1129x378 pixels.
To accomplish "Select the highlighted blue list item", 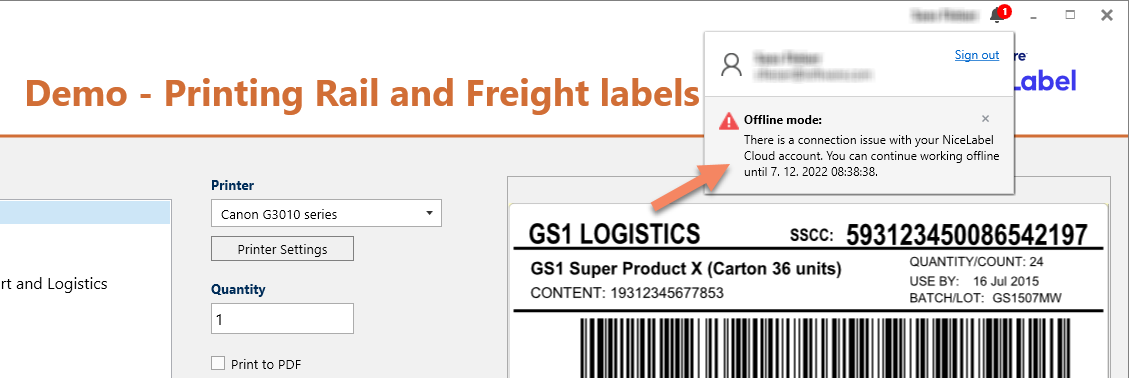I will (x=85, y=212).
